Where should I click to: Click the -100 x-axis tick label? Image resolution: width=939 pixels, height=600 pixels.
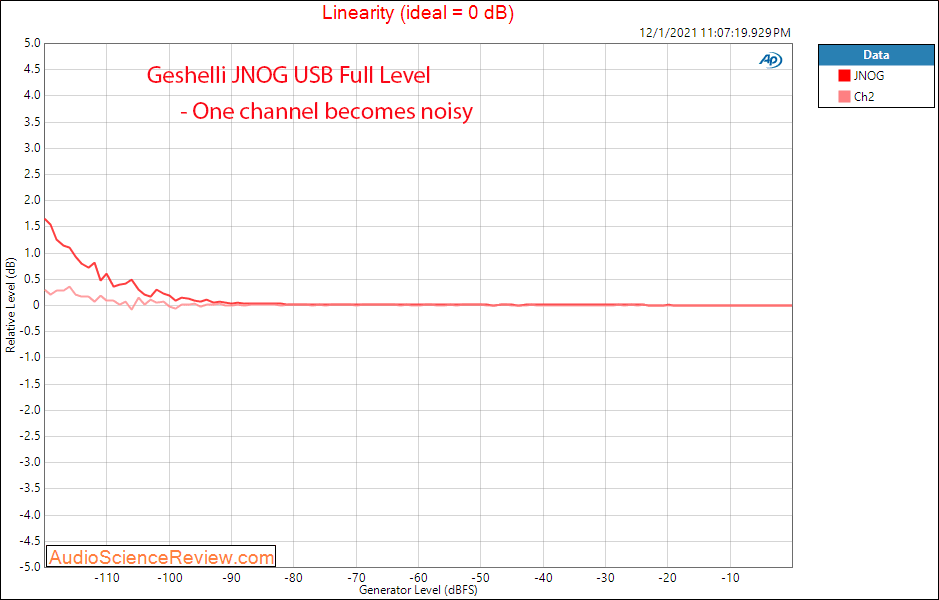pos(169,578)
